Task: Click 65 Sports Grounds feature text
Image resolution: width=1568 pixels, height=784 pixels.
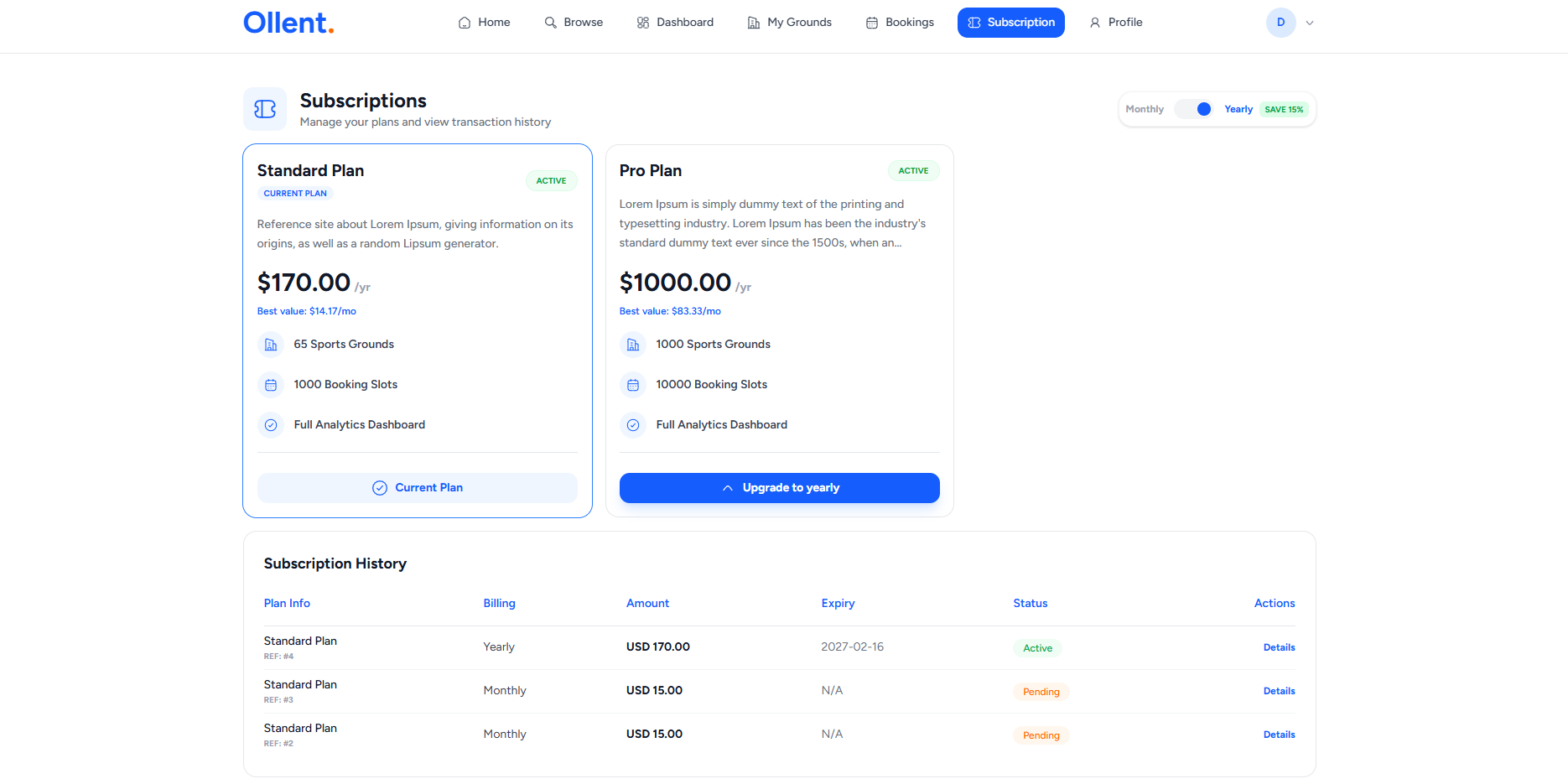Action: coord(344,345)
